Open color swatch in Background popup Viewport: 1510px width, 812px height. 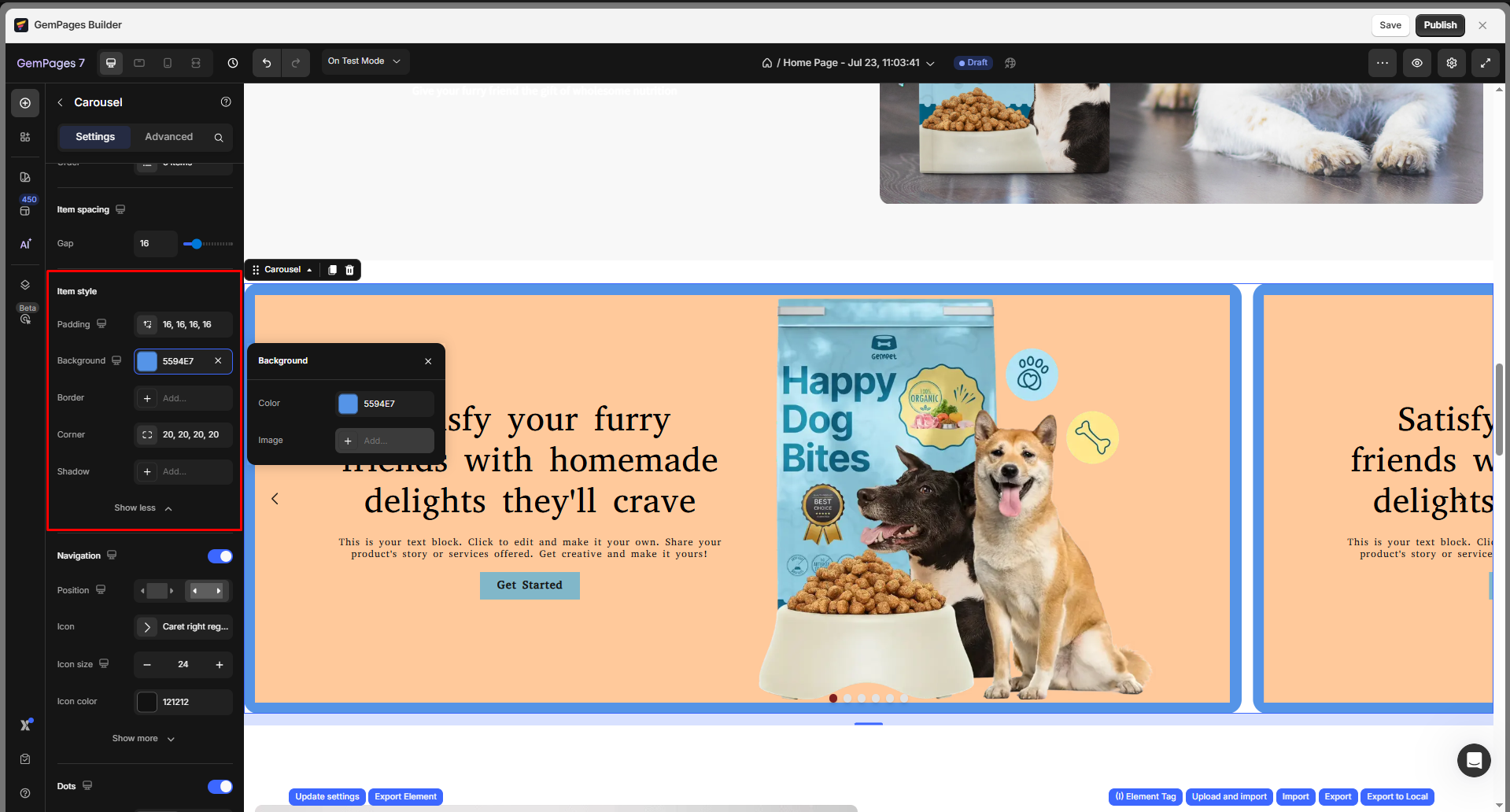pos(348,404)
